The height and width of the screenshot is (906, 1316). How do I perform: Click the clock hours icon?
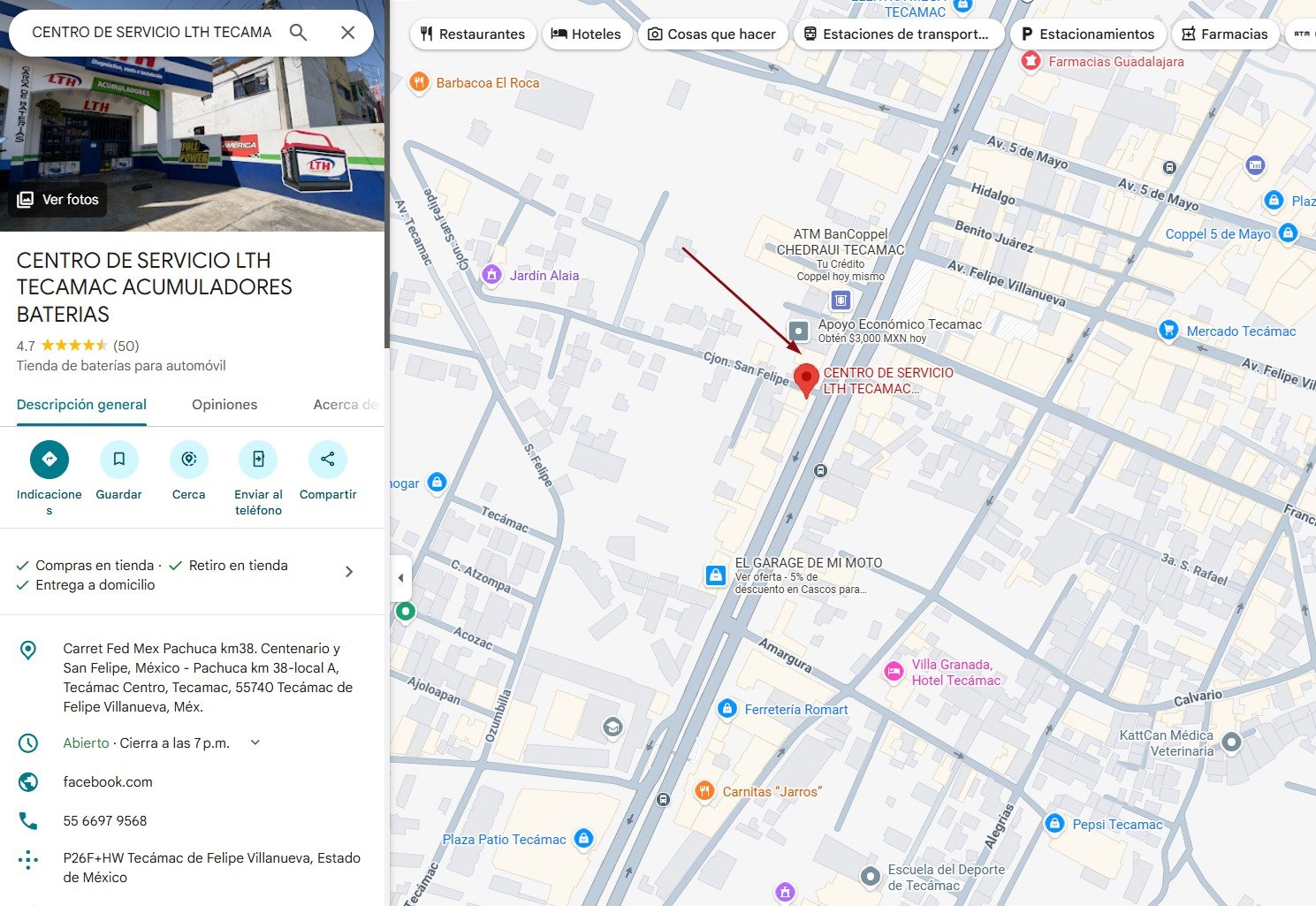(x=28, y=743)
